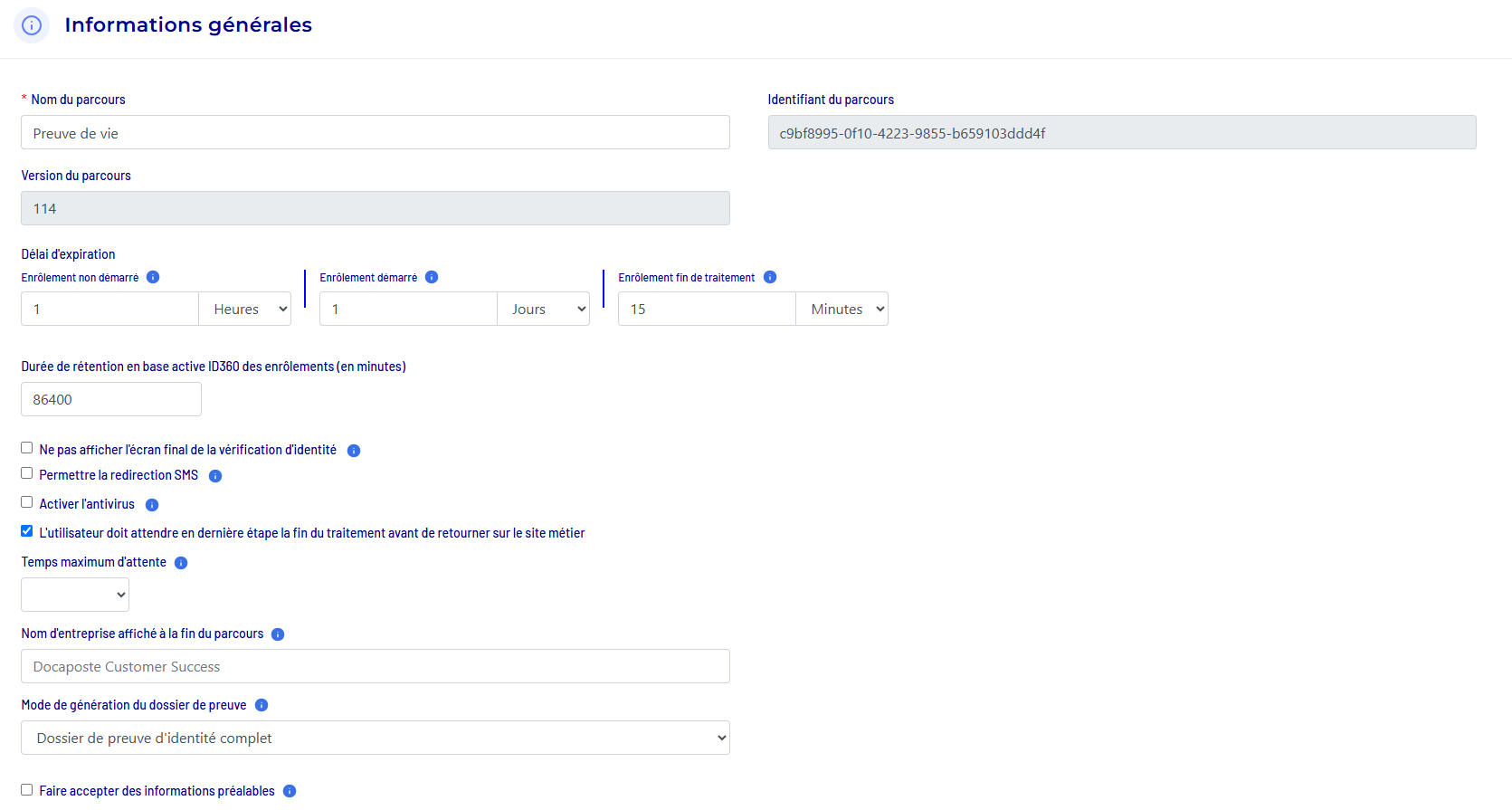Open the Temps maximum d'attente dropdown
The height and width of the screenshot is (810, 1512).
click(75, 595)
